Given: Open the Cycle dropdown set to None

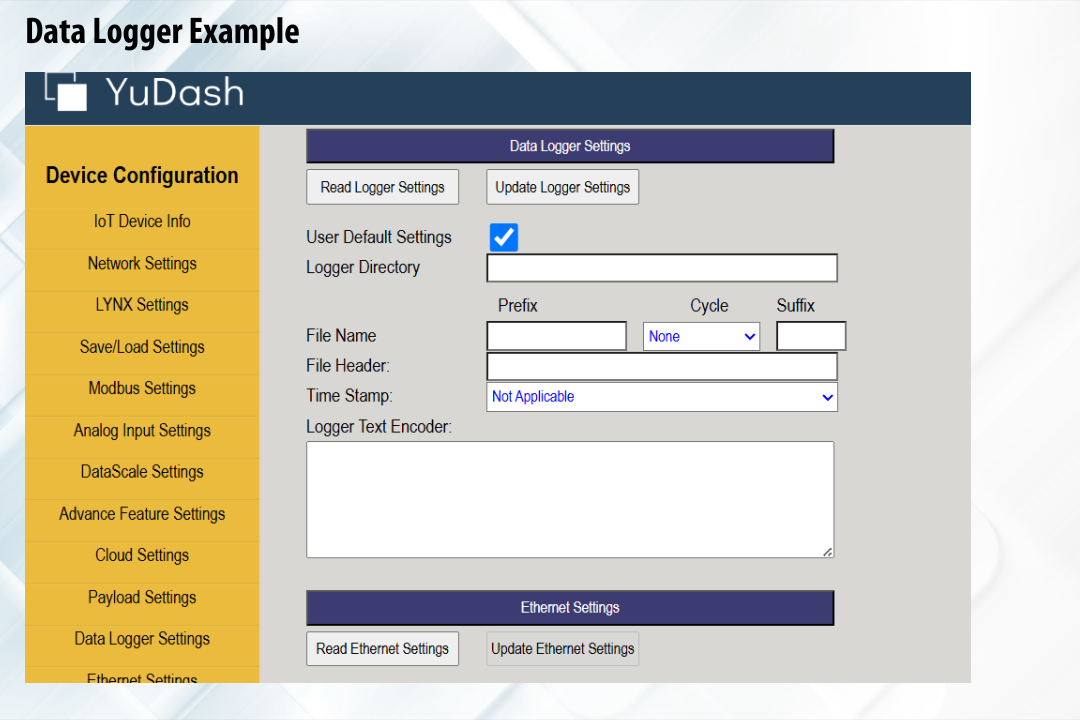Looking at the screenshot, I should [x=701, y=337].
